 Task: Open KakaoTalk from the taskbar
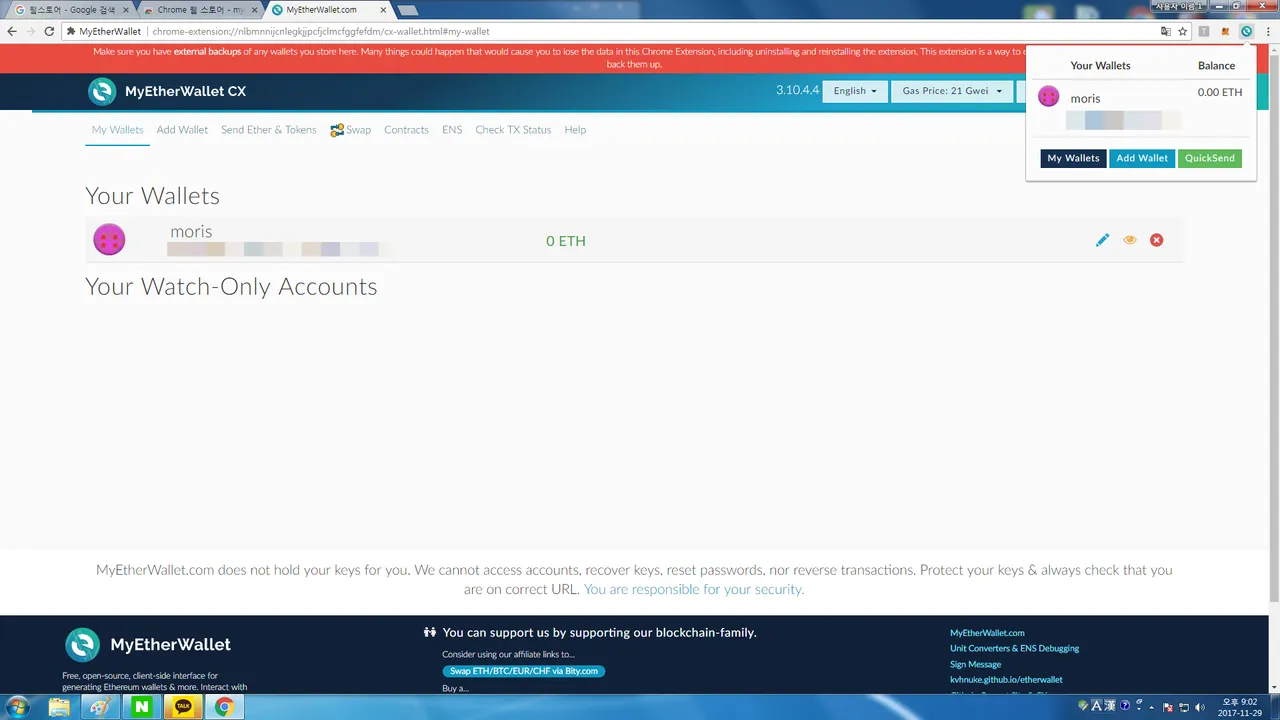(x=183, y=707)
